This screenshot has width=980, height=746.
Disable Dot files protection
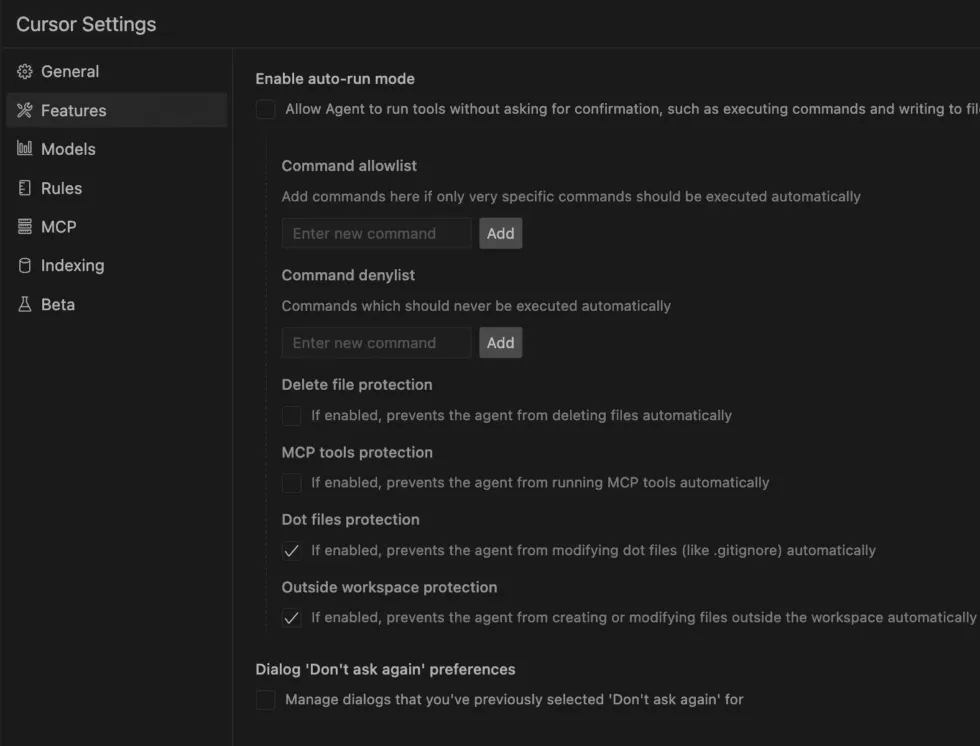291,550
